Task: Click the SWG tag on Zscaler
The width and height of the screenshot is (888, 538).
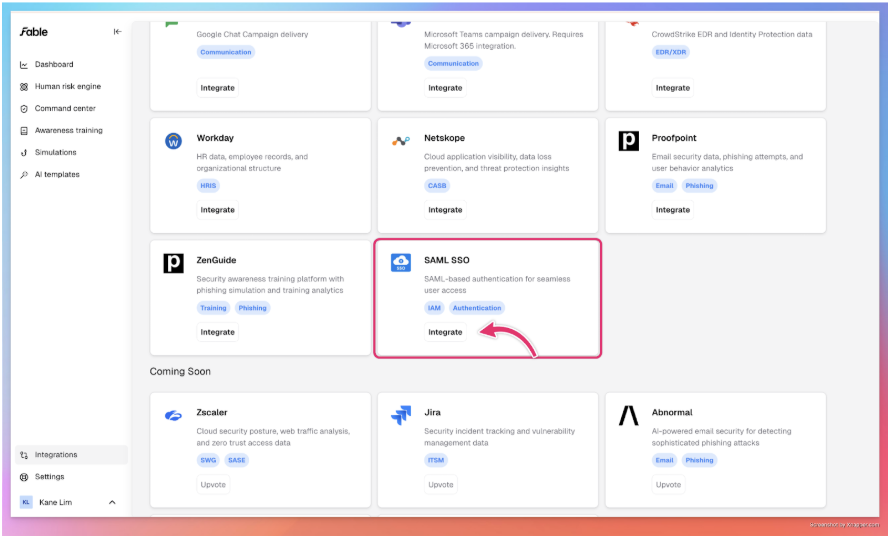Action: tap(208, 460)
